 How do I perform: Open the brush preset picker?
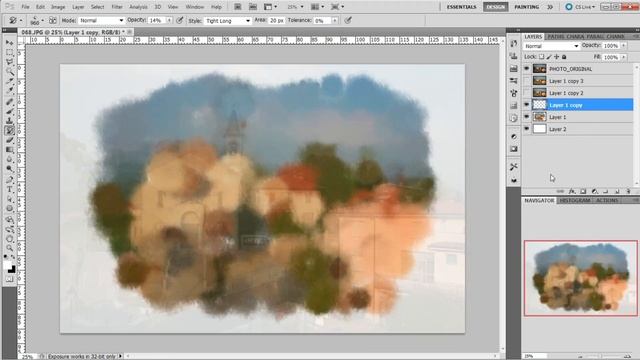tap(36, 20)
